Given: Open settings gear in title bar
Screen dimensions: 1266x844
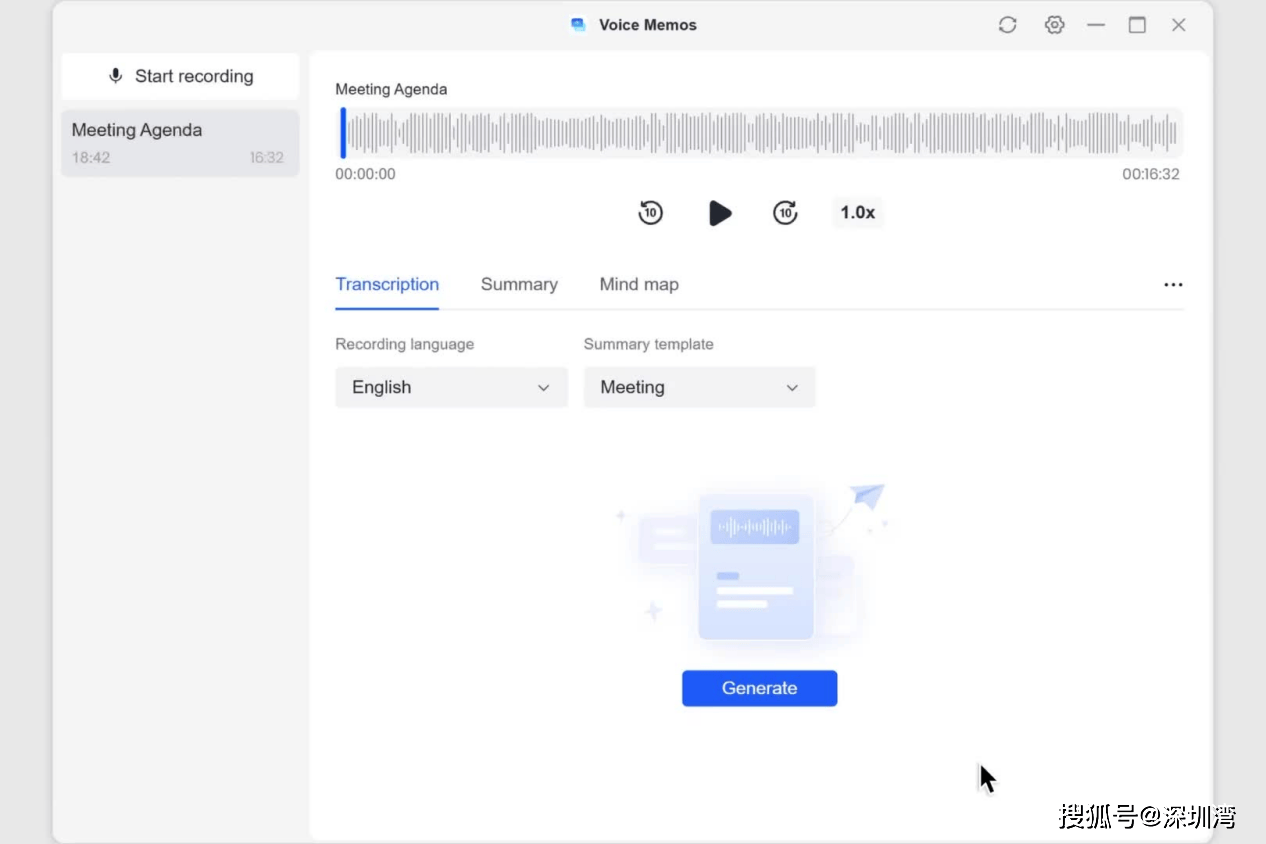Looking at the screenshot, I should (x=1054, y=25).
